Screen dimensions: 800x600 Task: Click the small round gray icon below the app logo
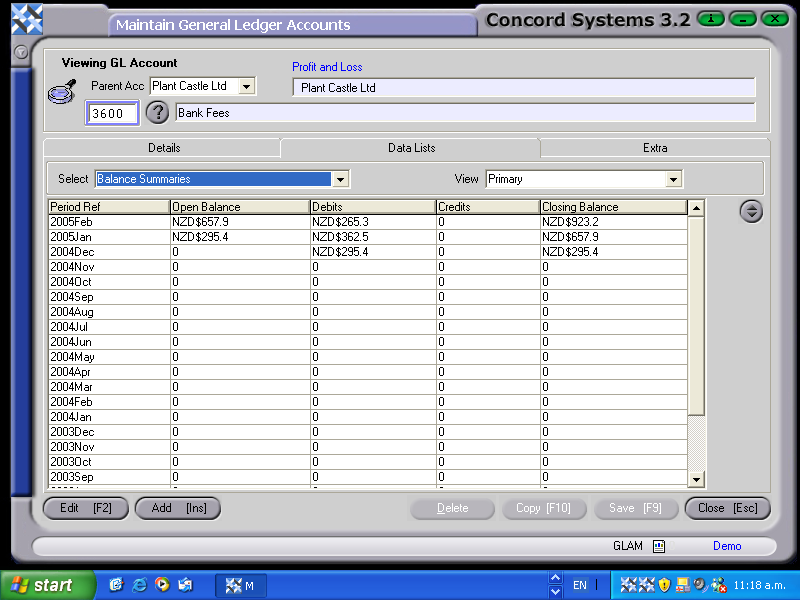(21, 52)
